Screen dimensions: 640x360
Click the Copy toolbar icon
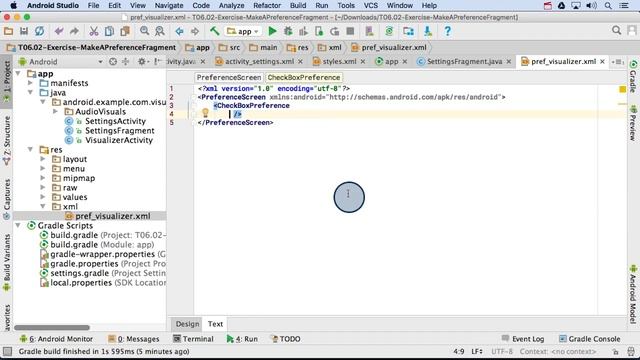[109, 31]
